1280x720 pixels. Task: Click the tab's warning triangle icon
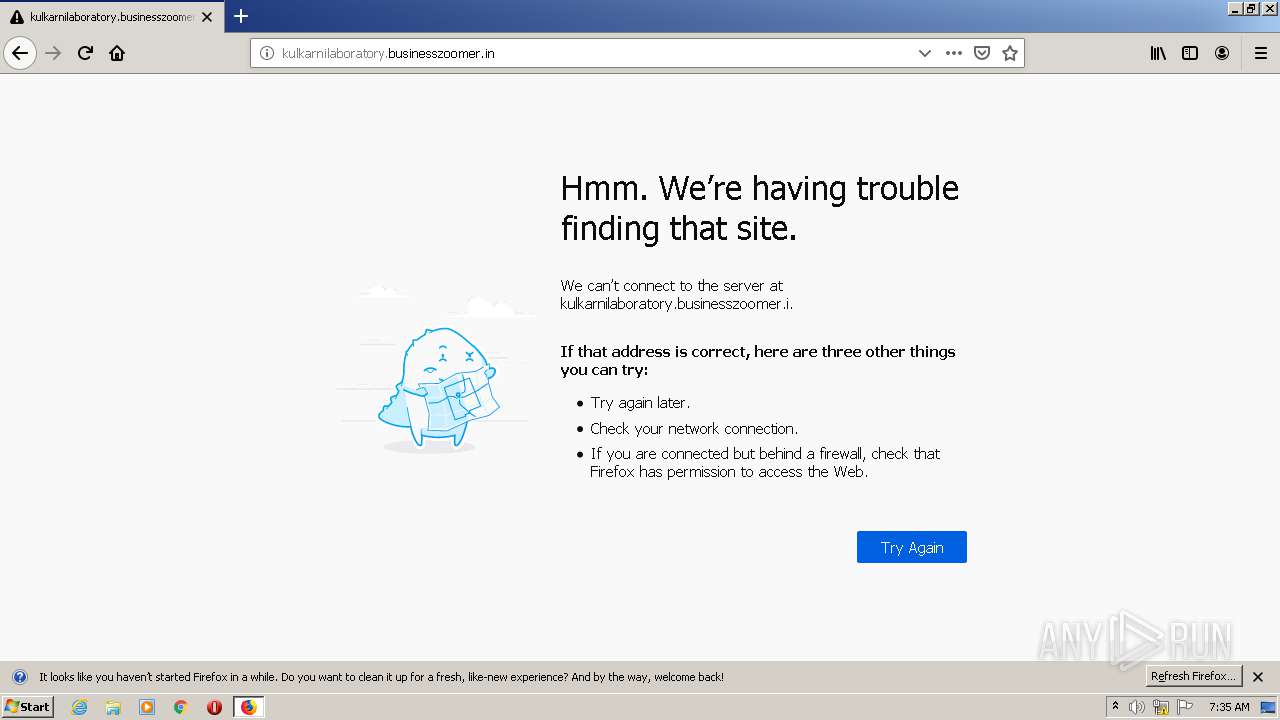[16, 17]
